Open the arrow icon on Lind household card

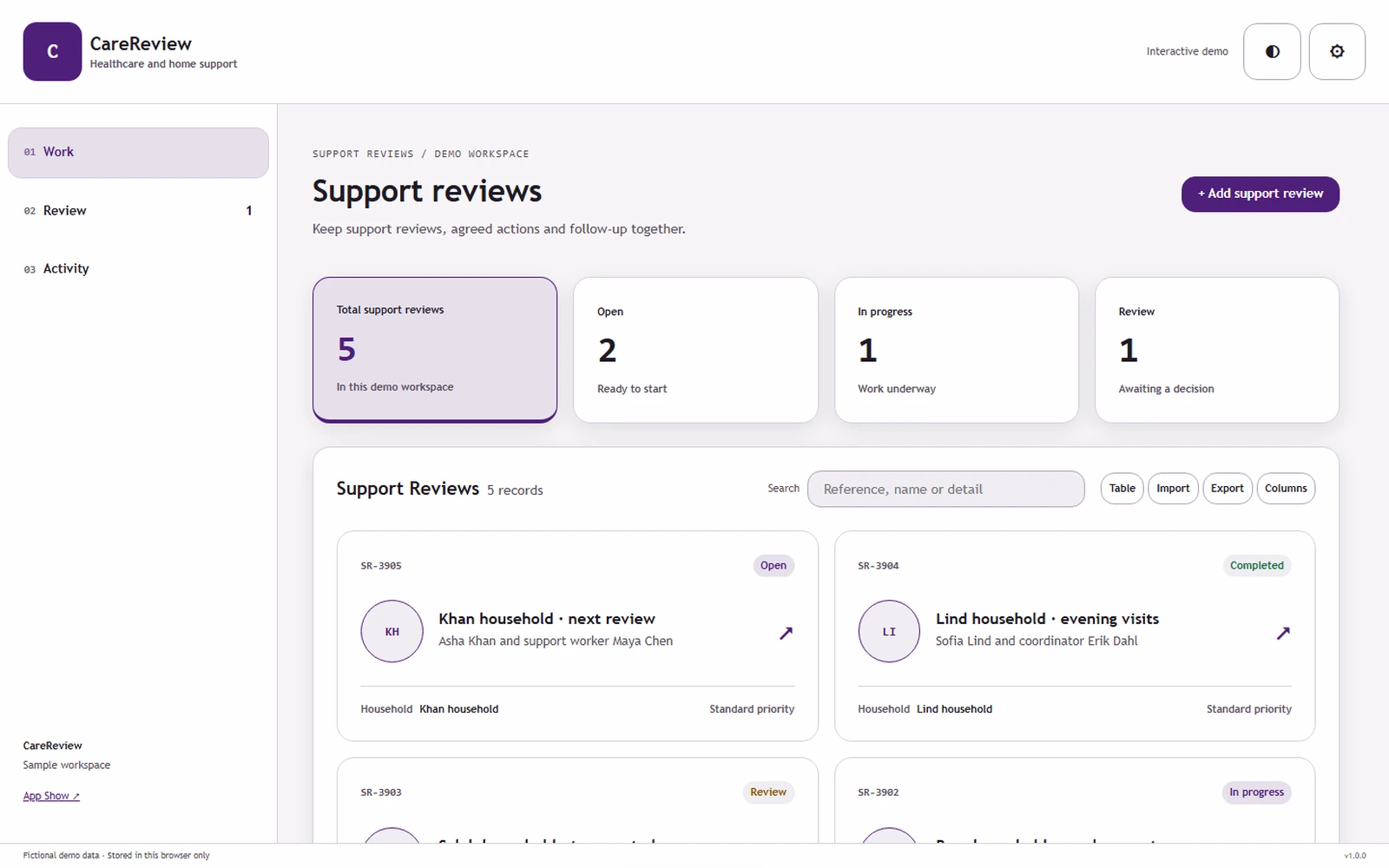(x=1283, y=633)
